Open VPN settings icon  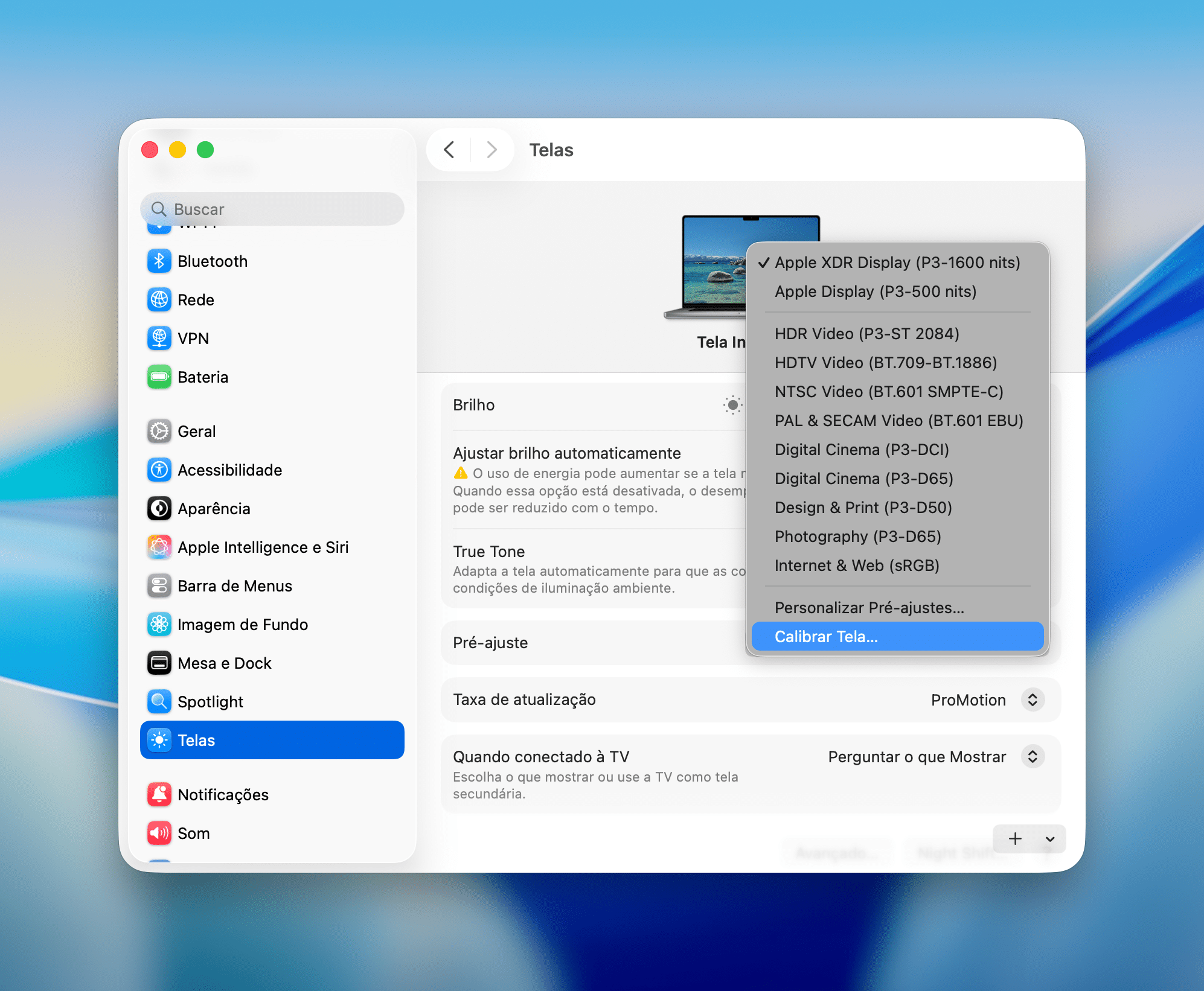pos(159,339)
